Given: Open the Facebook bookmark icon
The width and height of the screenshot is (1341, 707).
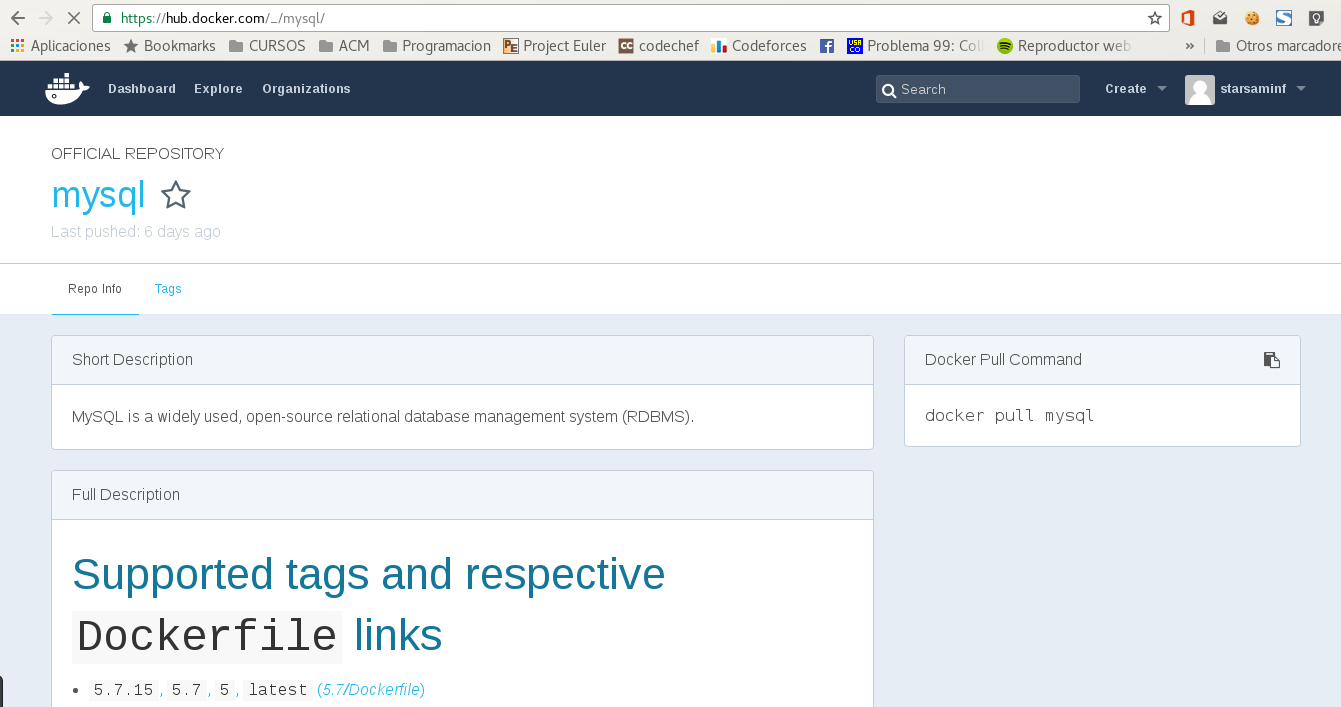Looking at the screenshot, I should pos(827,46).
